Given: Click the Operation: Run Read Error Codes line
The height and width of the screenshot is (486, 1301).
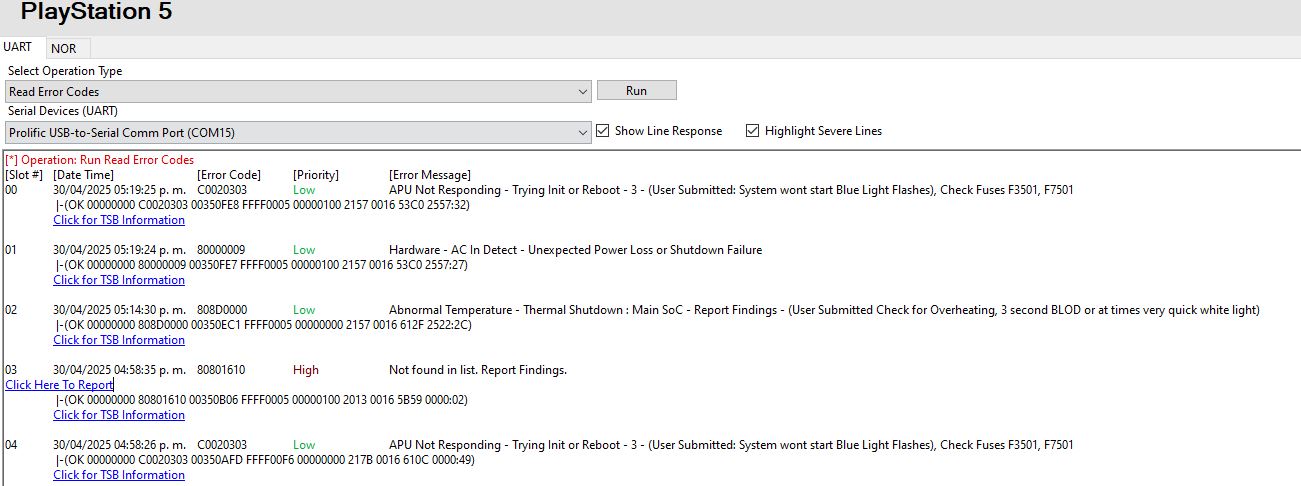Looking at the screenshot, I should pyautogui.click(x=100, y=160).
